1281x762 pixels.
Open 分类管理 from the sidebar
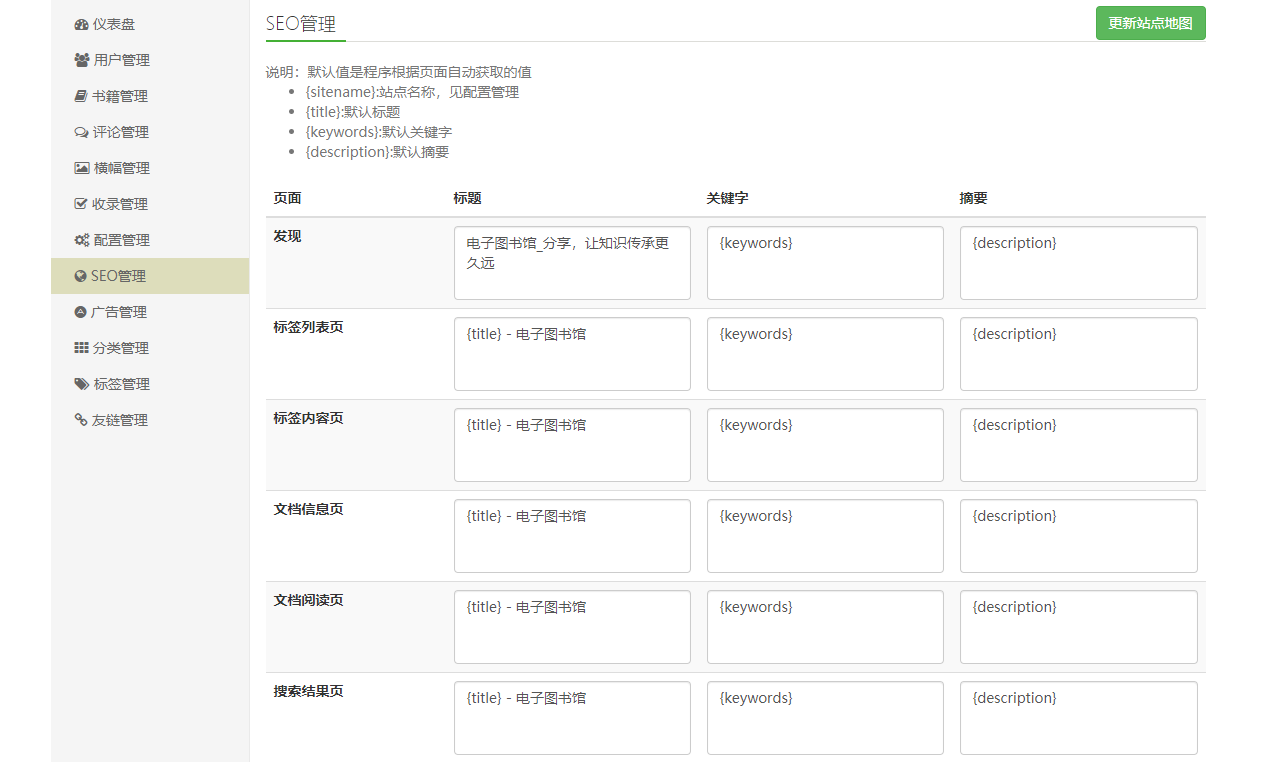150,348
